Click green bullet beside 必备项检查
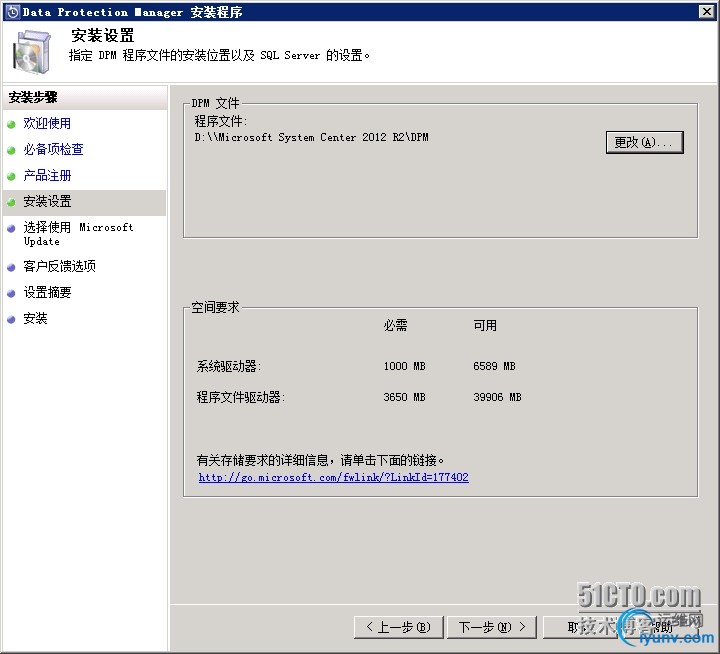Image resolution: width=720 pixels, height=654 pixels. [x=11, y=150]
